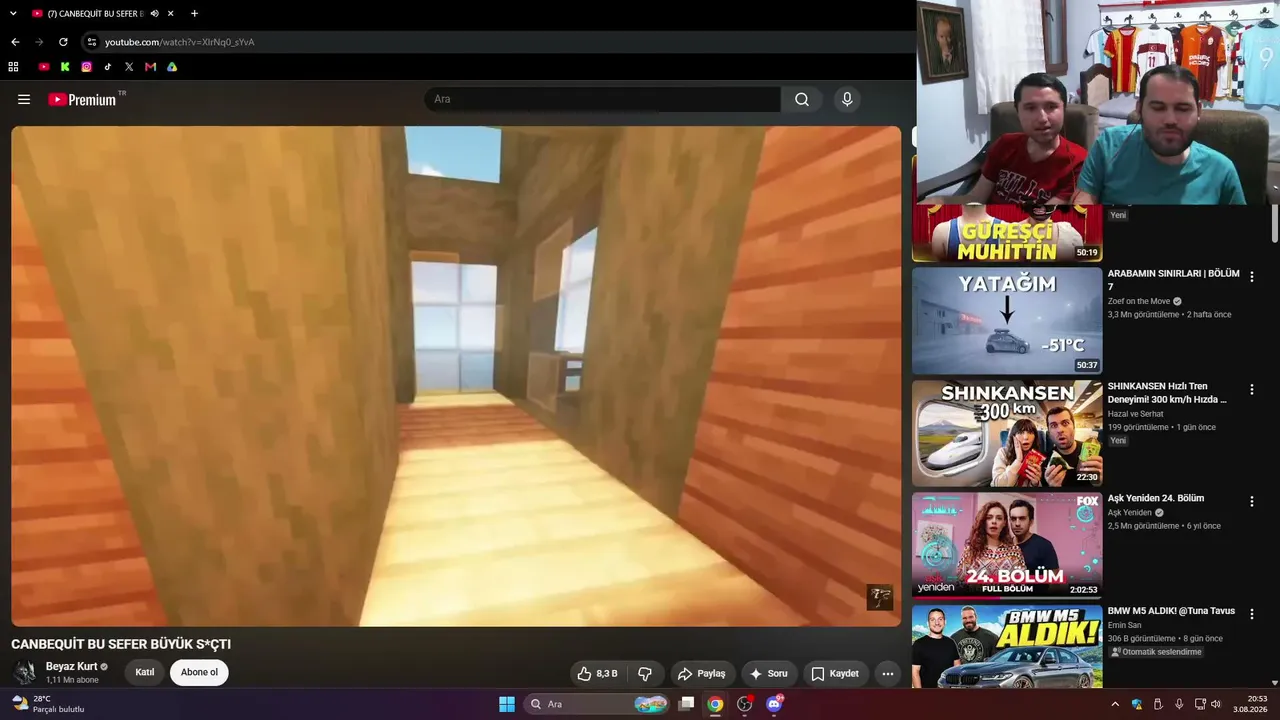Screen dimensions: 1280x720
Task: Switch to Google Chrome on taskbar
Action: [715, 704]
